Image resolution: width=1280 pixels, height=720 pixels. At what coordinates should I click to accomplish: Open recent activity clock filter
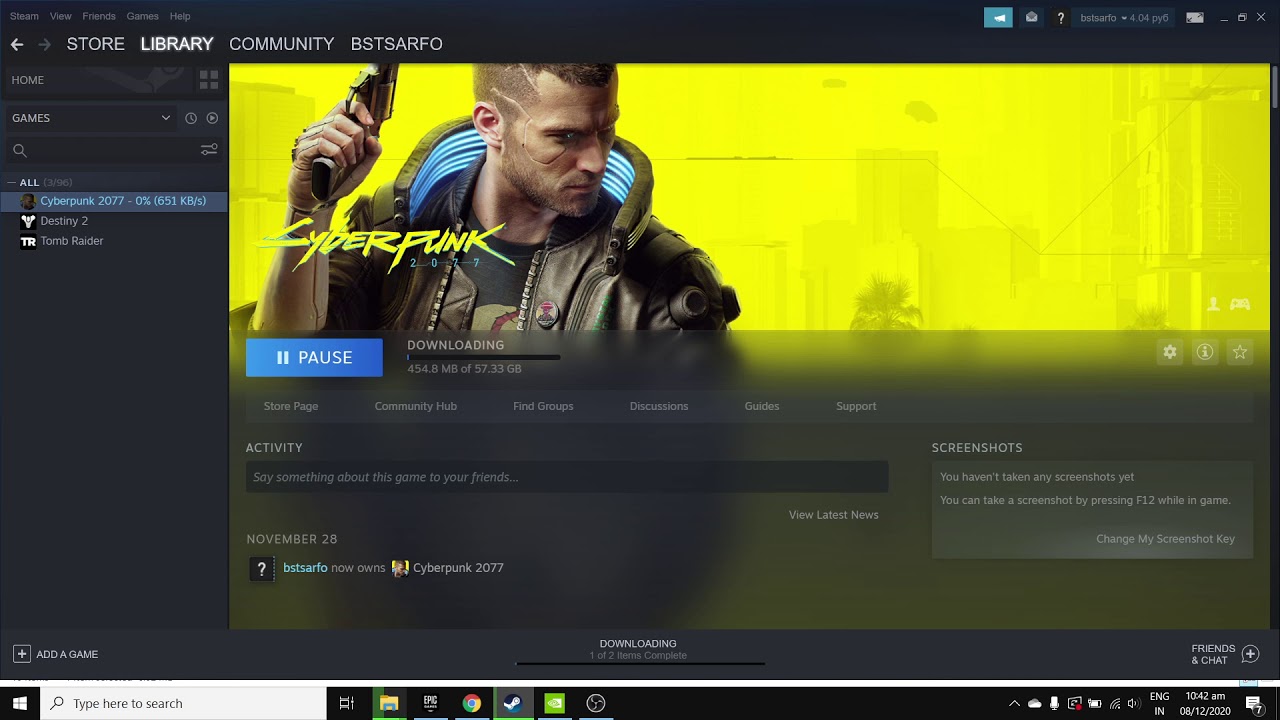click(191, 118)
